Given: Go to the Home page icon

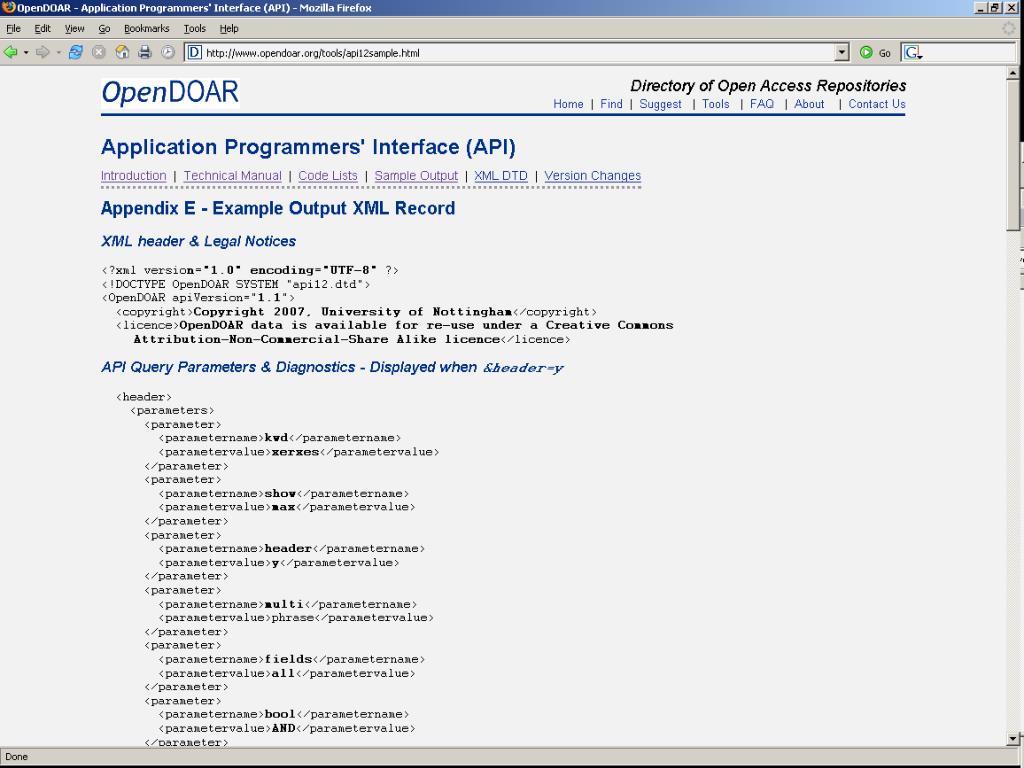Looking at the screenshot, I should point(122,52).
